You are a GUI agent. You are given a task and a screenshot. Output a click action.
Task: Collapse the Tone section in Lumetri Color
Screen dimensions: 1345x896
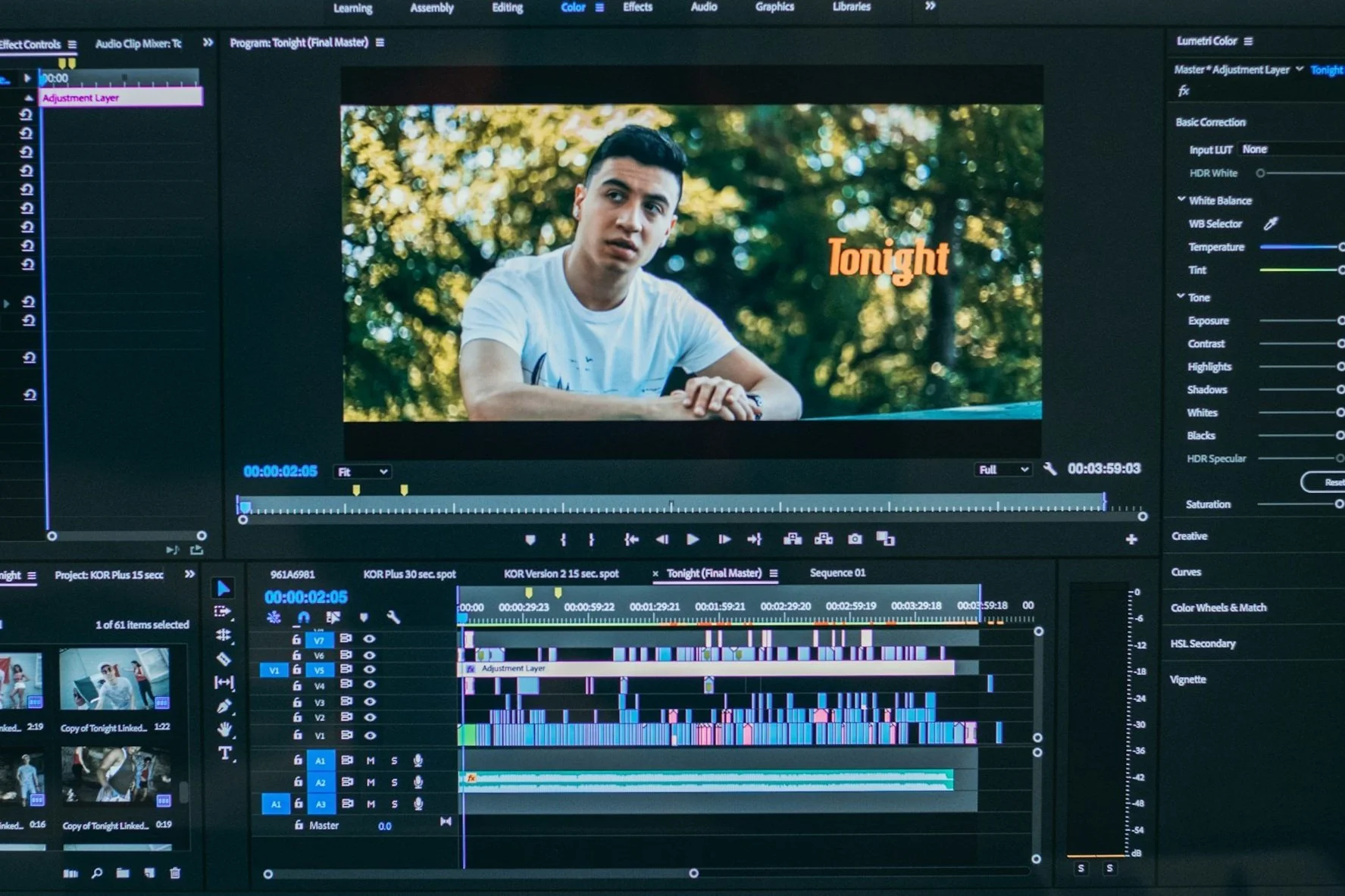click(x=1181, y=297)
